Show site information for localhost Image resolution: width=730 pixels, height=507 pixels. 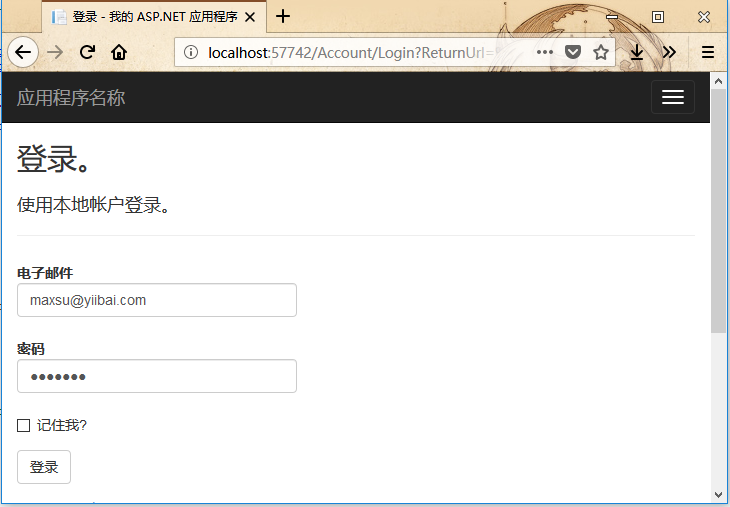click(x=192, y=52)
